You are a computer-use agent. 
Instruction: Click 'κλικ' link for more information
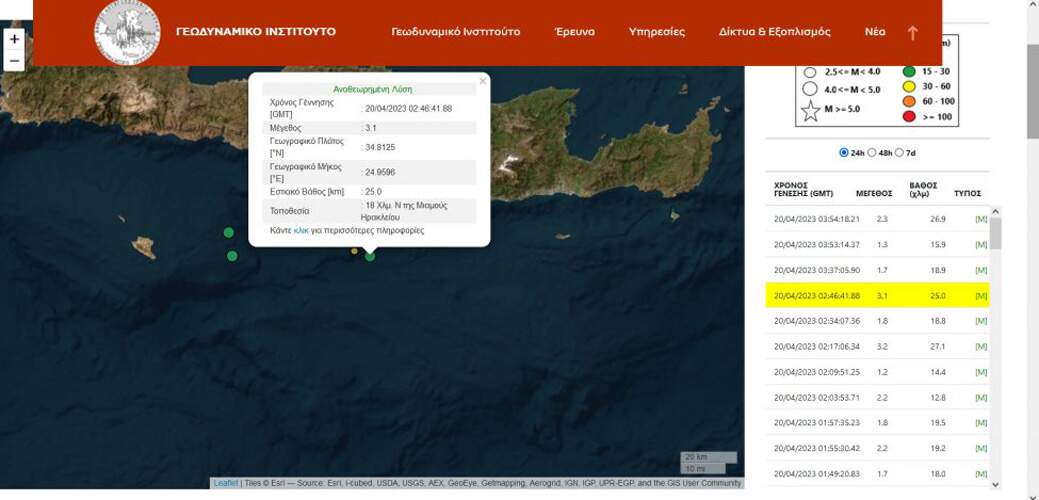point(301,230)
